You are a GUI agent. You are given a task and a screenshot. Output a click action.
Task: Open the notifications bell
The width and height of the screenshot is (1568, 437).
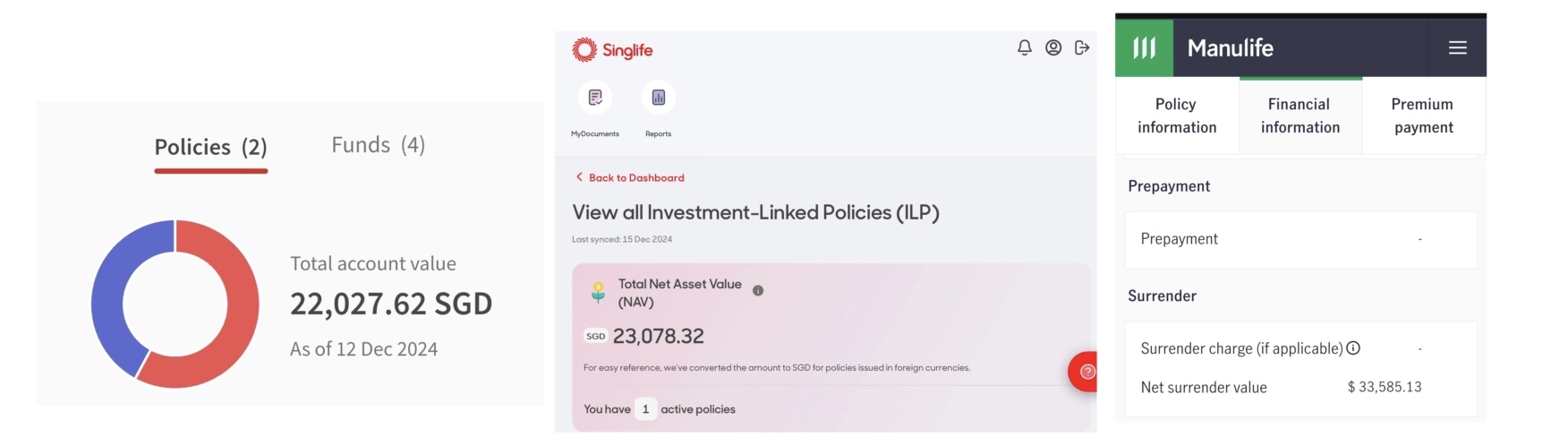click(x=1025, y=47)
